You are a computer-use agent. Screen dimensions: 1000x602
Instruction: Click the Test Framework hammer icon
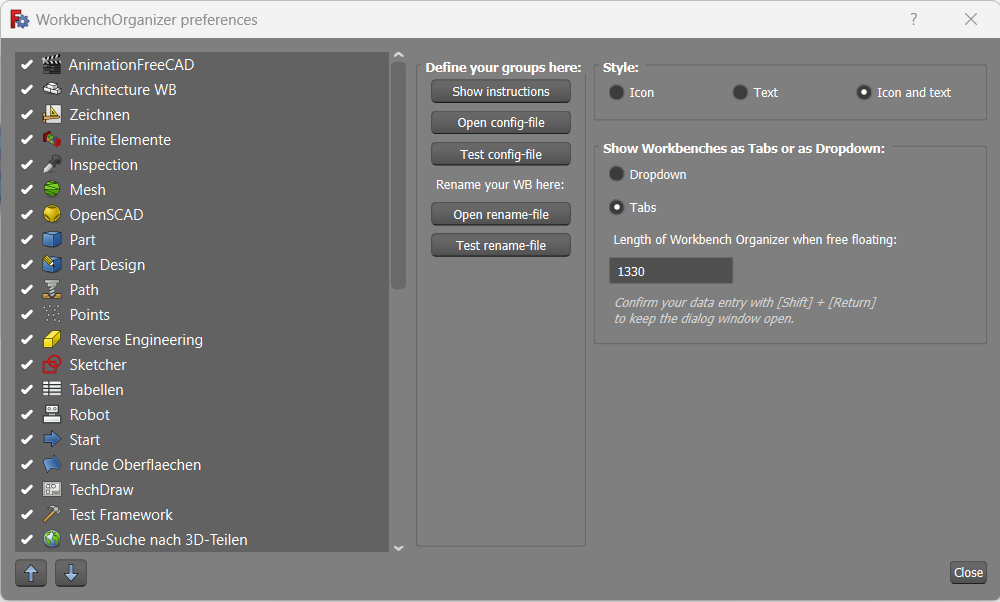coord(52,514)
